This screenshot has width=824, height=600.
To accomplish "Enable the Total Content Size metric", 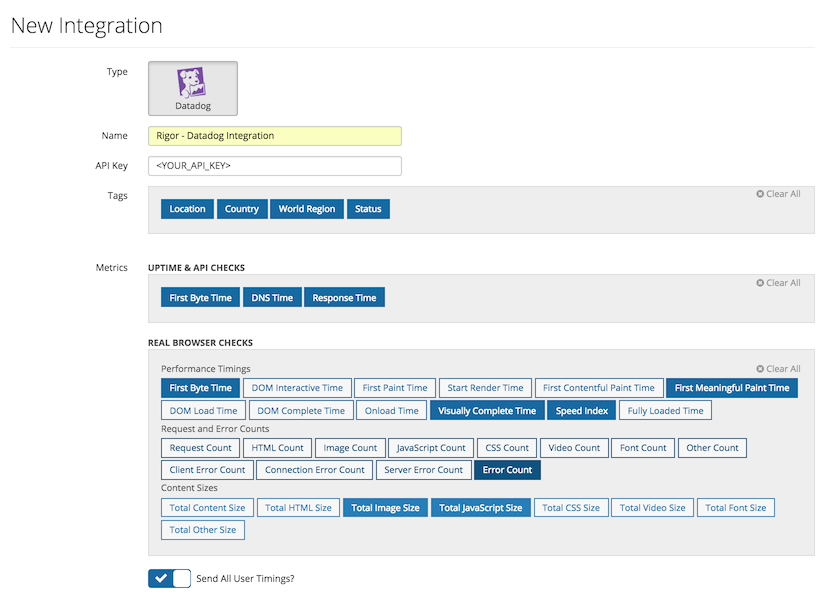I will (x=207, y=508).
